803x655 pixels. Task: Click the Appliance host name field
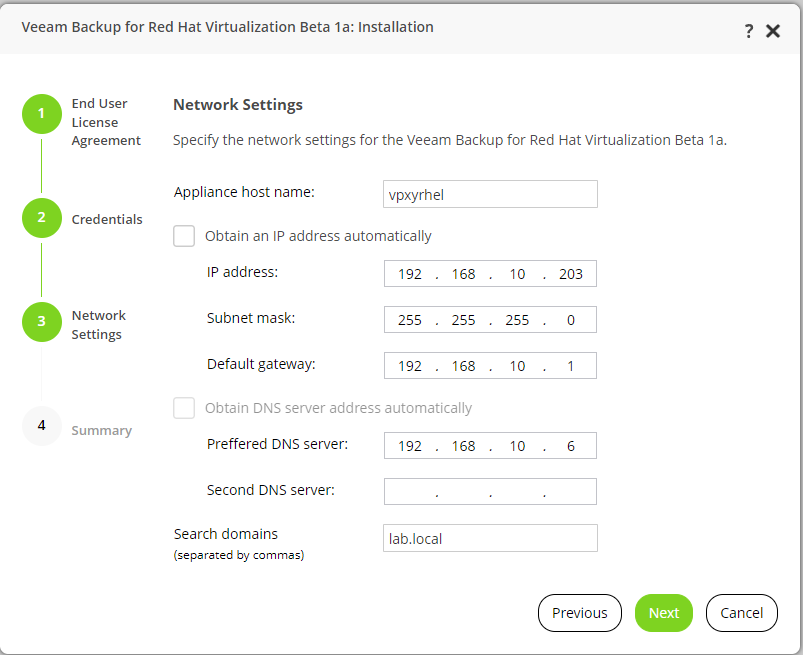click(490, 194)
